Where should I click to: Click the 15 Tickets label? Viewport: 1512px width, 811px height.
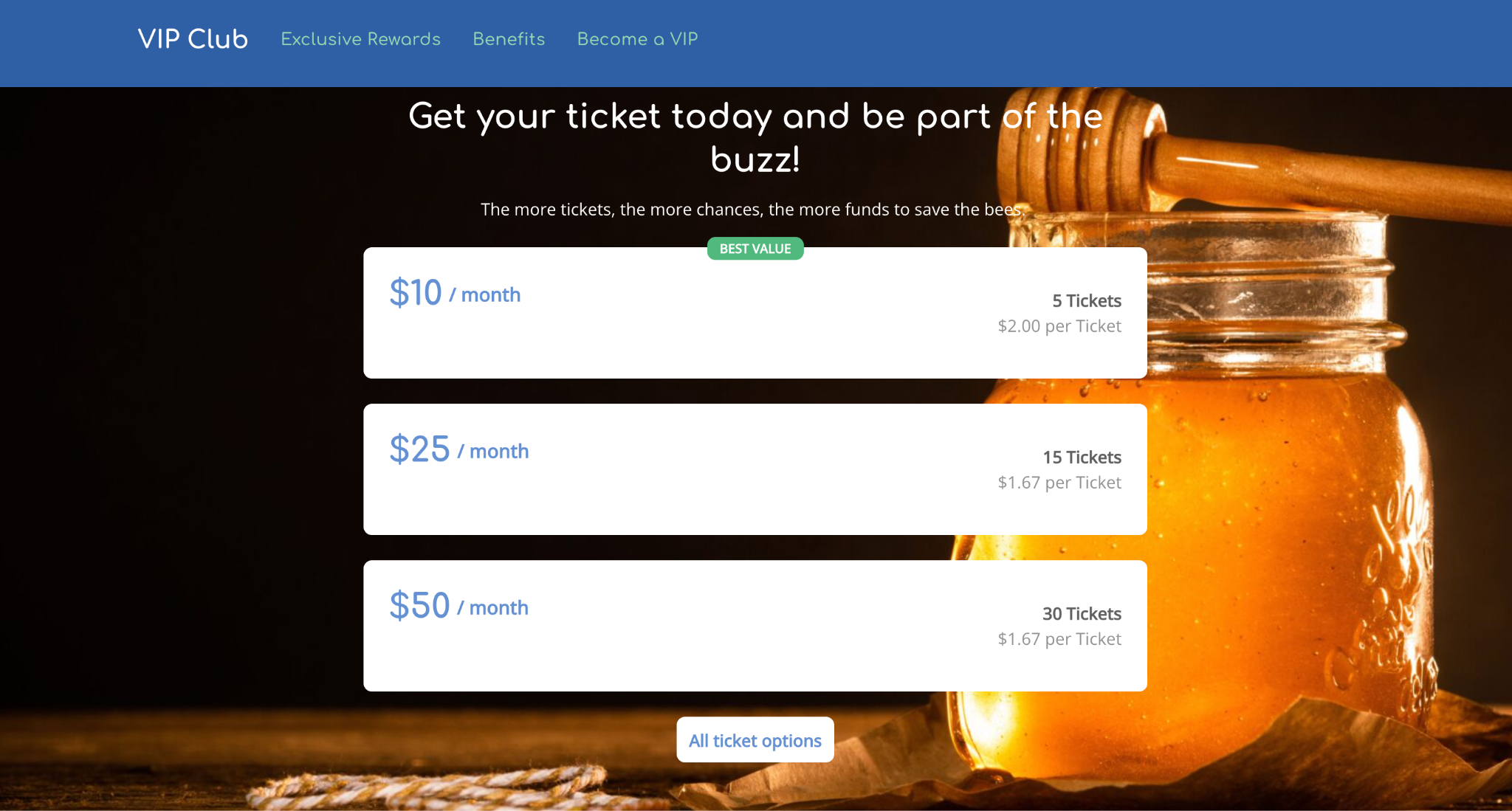pos(1082,458)
